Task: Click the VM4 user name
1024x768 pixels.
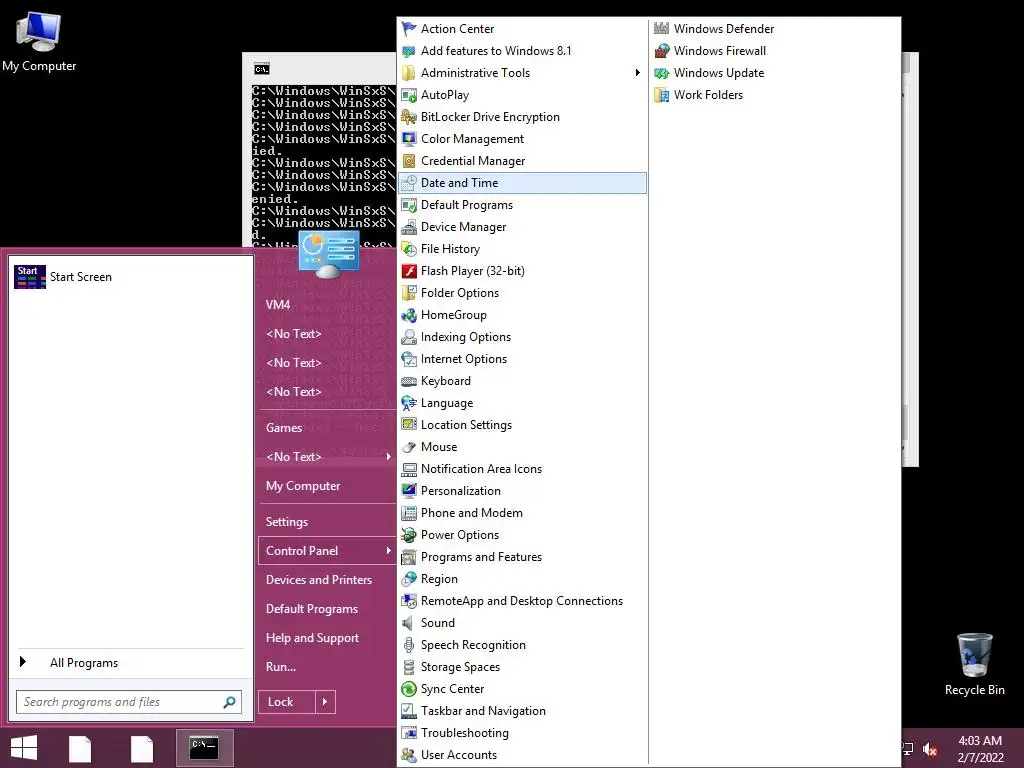Action: [278, 305]
